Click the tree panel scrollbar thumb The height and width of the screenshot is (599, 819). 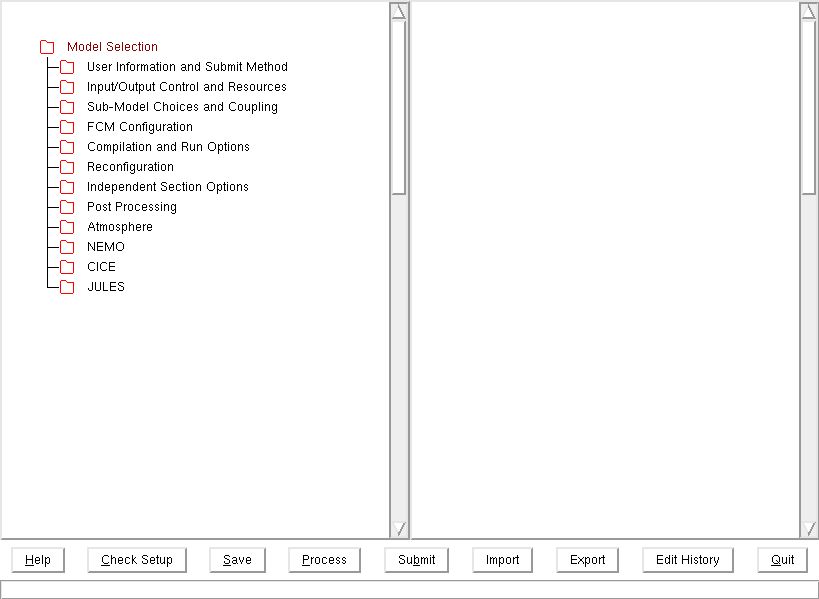click(399, 107)
